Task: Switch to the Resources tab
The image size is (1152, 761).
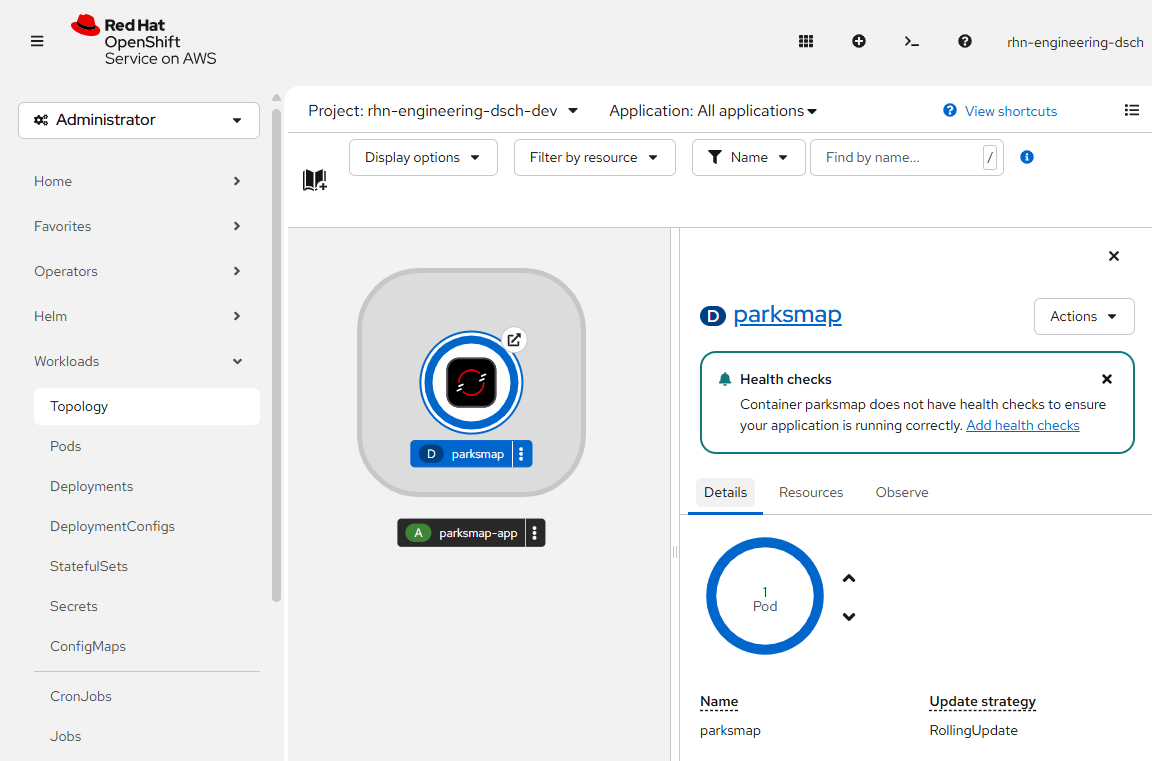Action: coord(811,492)
